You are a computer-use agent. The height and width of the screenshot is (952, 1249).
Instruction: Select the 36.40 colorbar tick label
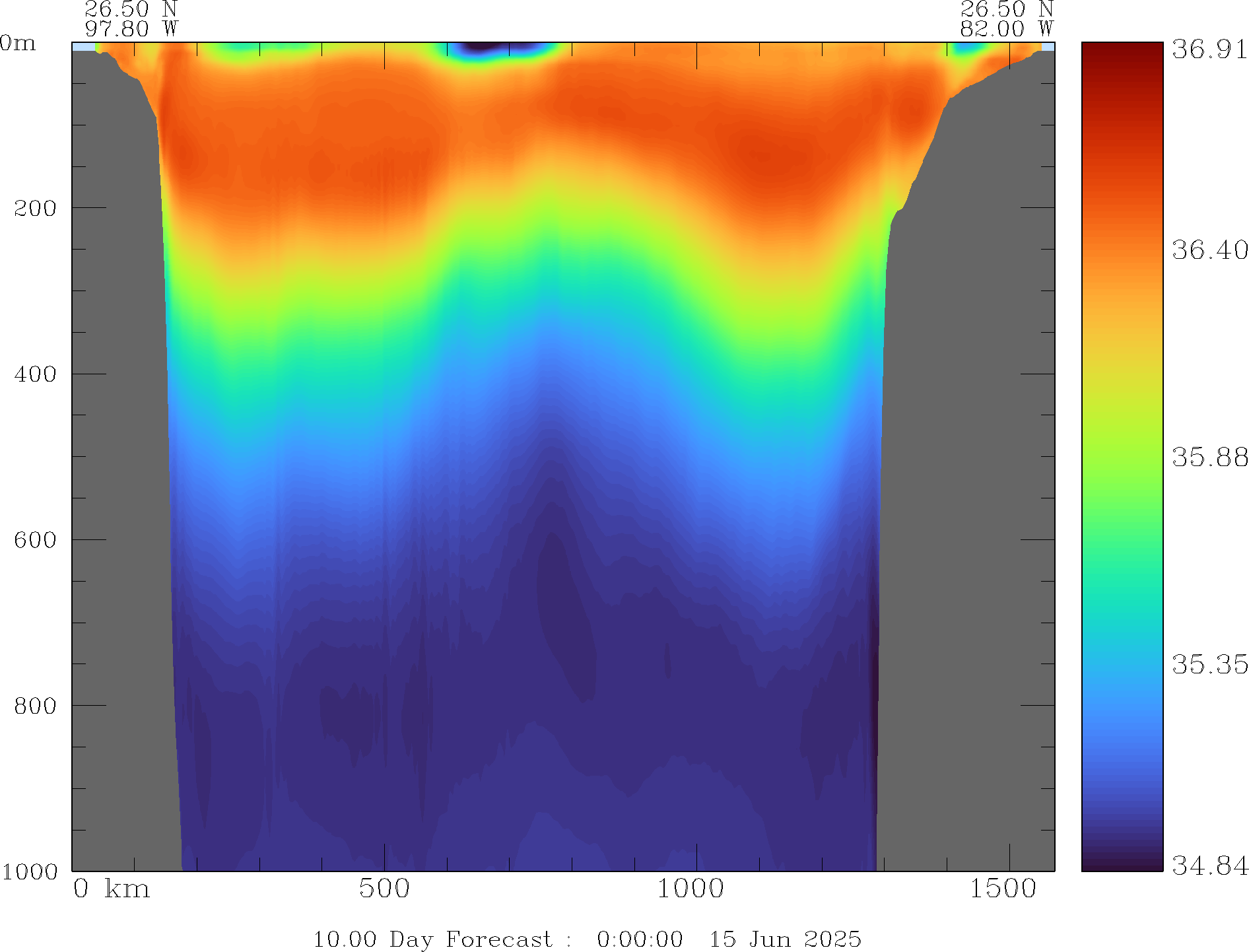click(x=1209, y=250)
